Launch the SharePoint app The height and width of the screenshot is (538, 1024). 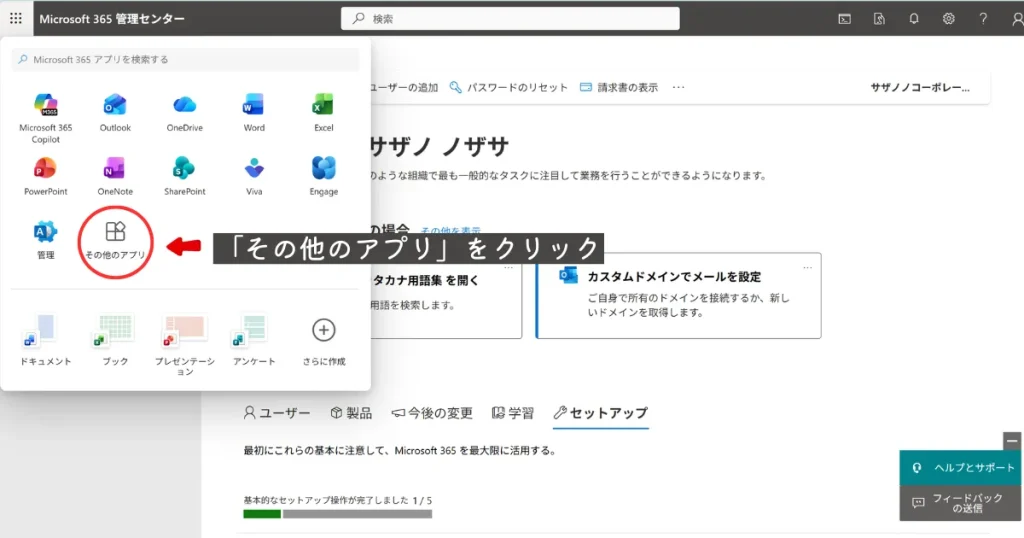184,169
